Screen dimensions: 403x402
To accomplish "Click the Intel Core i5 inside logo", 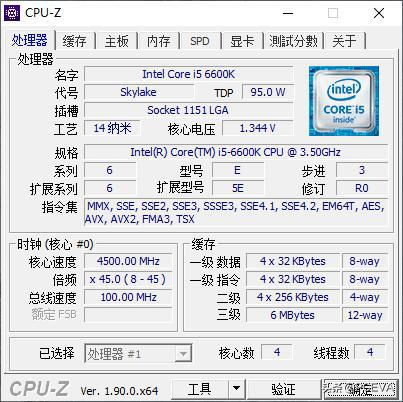I will [344, 101].
